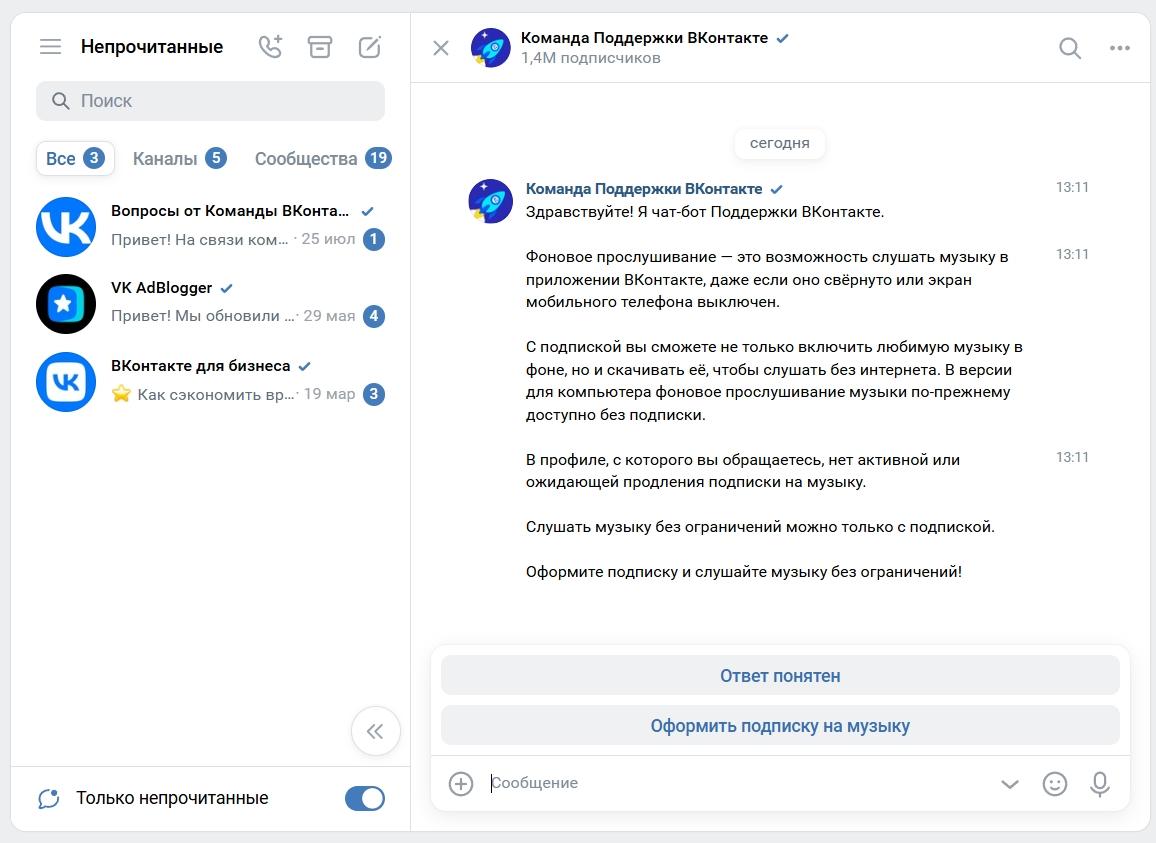This screenshot has height=843, width=1156.
Task: Compose a new message with the pencil icon
Action: (369, 47)
